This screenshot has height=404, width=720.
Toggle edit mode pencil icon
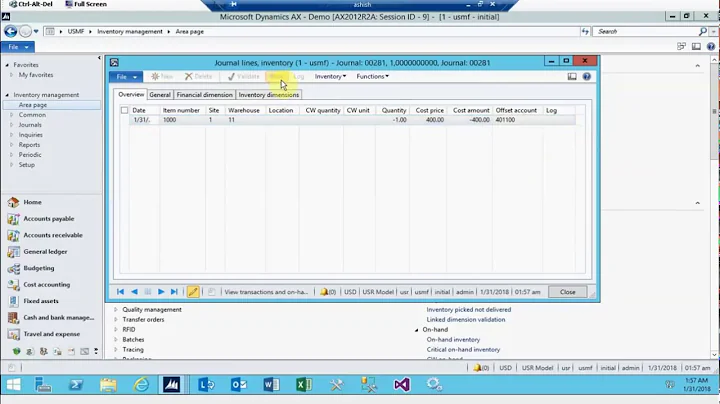[193, 292]
